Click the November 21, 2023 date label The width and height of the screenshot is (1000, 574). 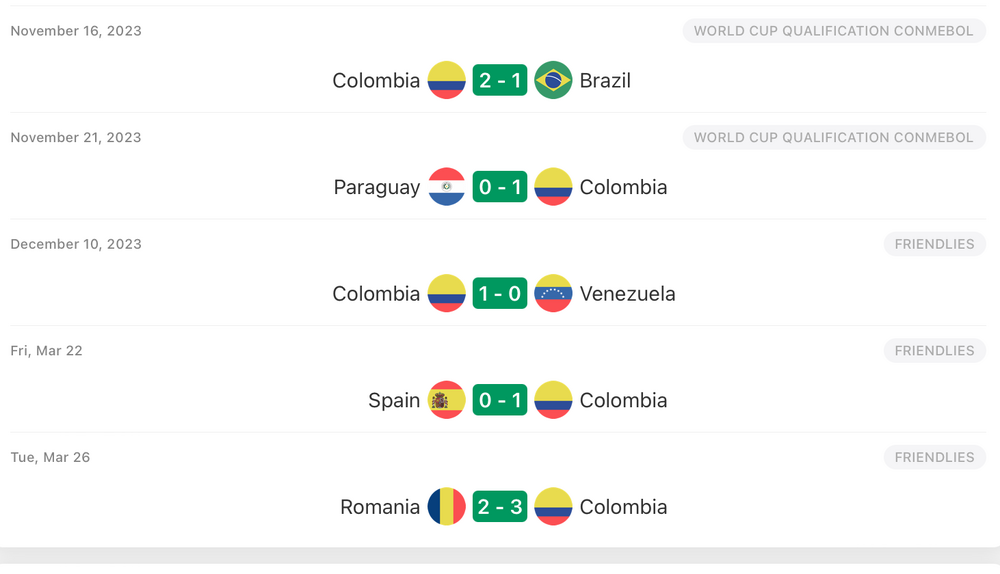pyautogui.click(x=76, y=138)
